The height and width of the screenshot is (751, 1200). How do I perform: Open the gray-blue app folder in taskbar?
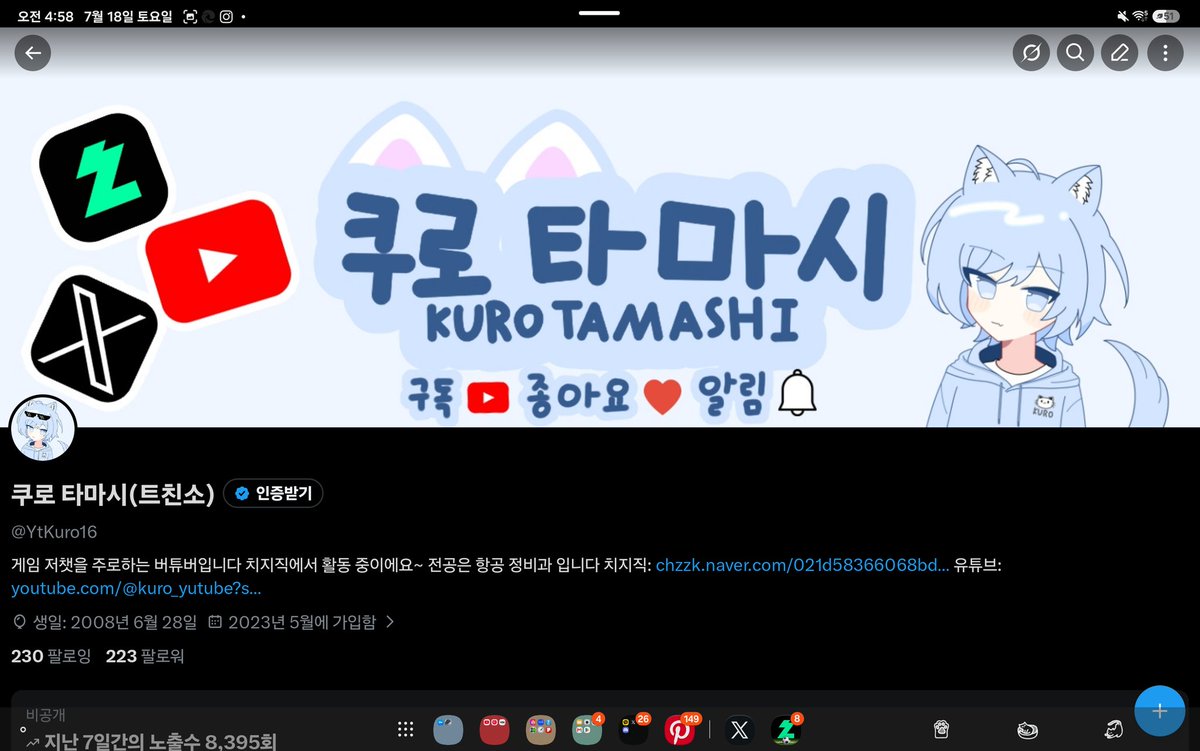[x=448, y=730]
